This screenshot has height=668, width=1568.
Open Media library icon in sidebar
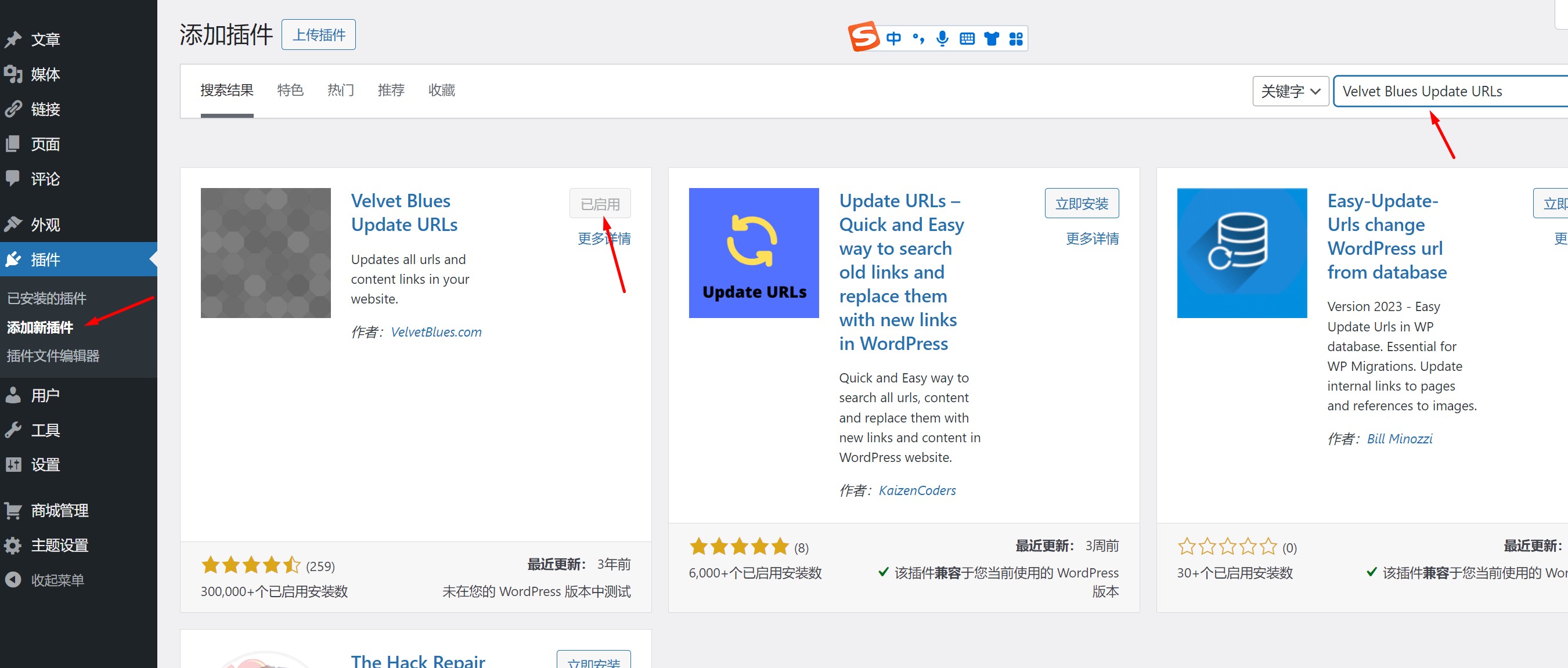tap(13, 74)
